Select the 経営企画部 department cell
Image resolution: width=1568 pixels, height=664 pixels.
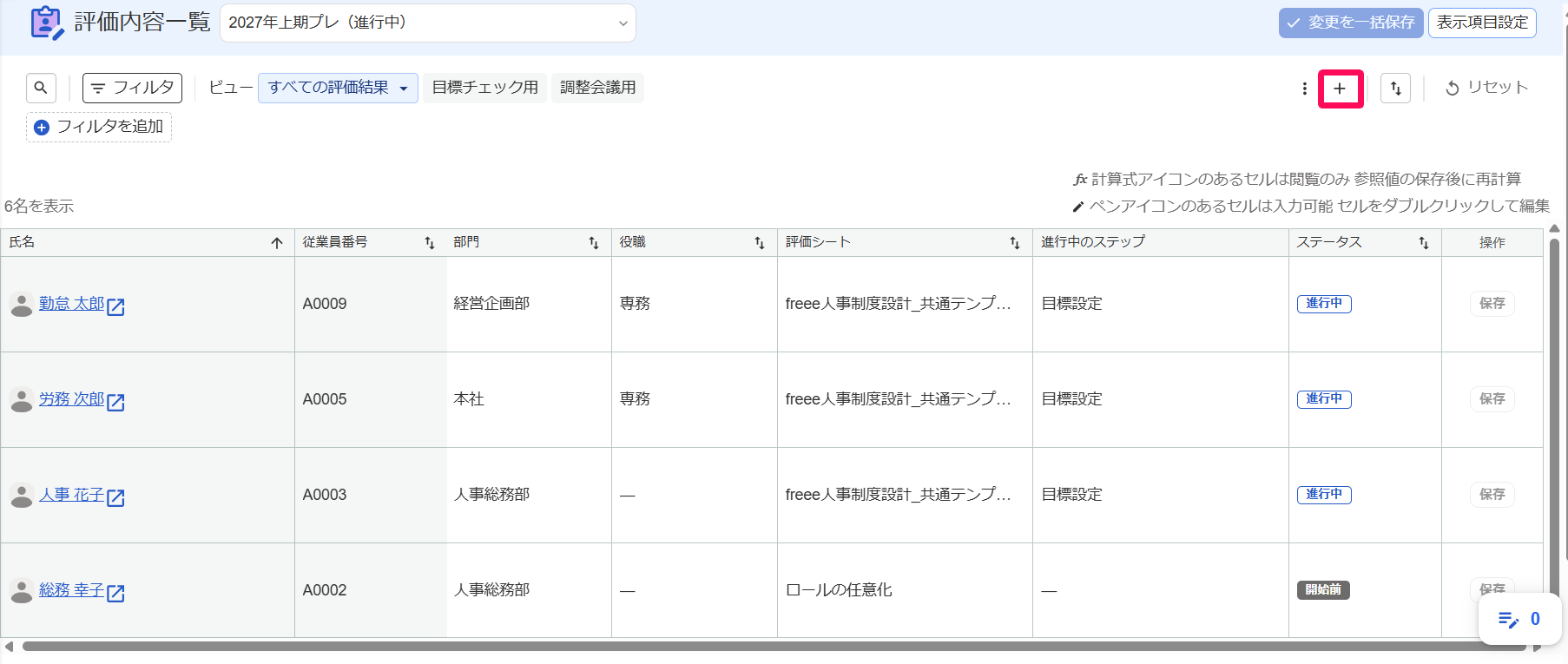529,304
